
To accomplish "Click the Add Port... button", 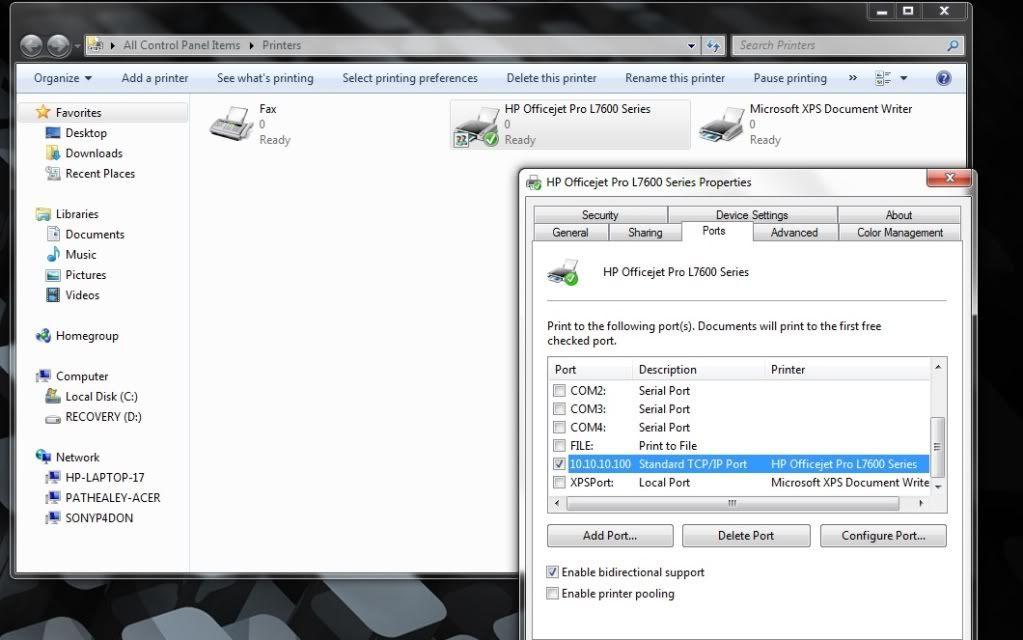I will 610,536.
